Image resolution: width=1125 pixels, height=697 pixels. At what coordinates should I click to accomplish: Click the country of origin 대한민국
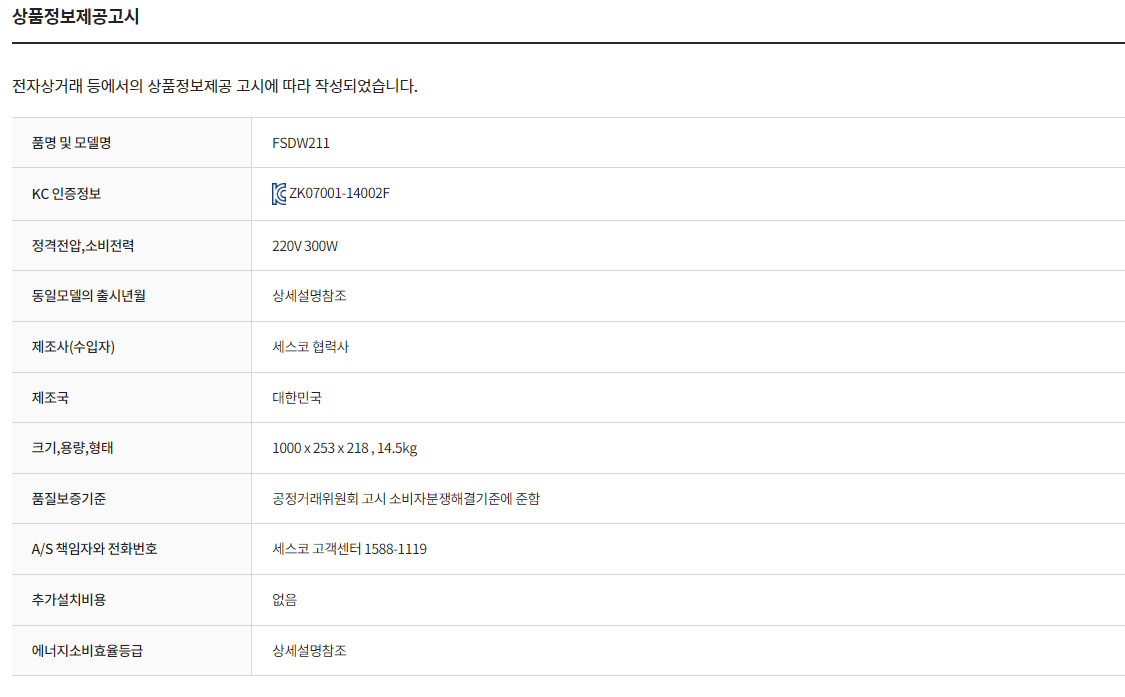(297, 398)
